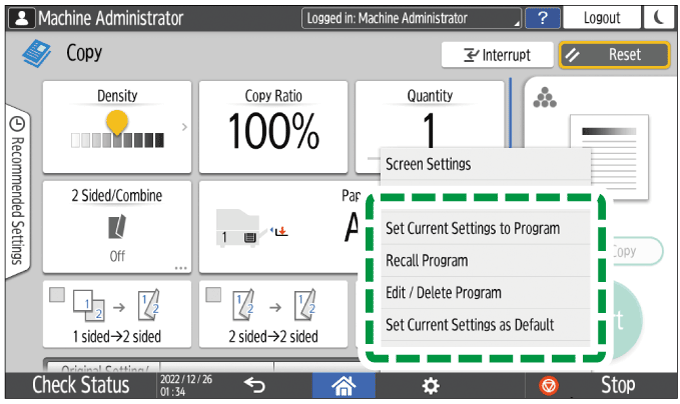The width and height of the screenshot is (680, 404).
Task: Adjust the Density slider marker
Action: (117, 124)
